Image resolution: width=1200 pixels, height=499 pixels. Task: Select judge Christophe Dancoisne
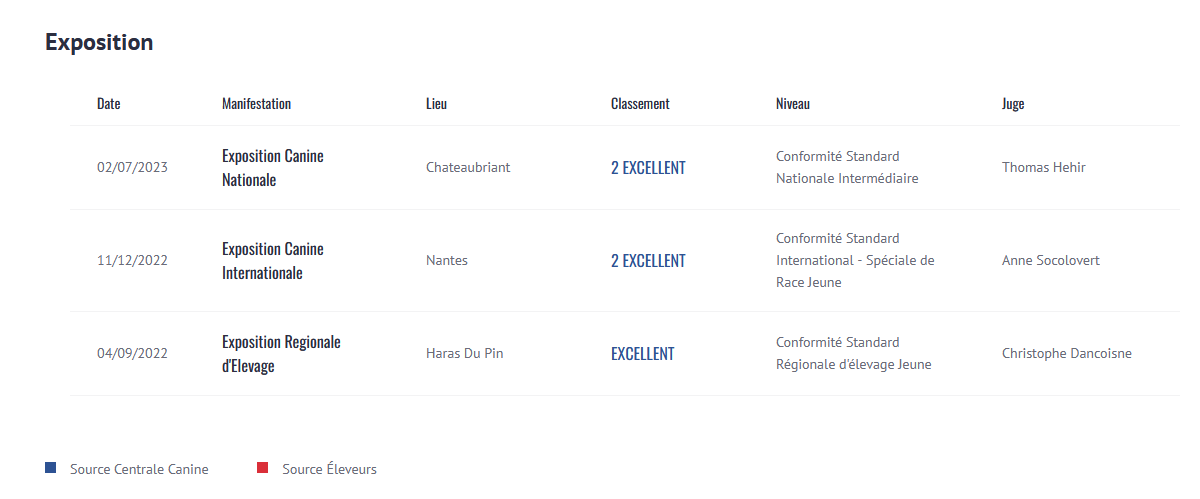1066,354
